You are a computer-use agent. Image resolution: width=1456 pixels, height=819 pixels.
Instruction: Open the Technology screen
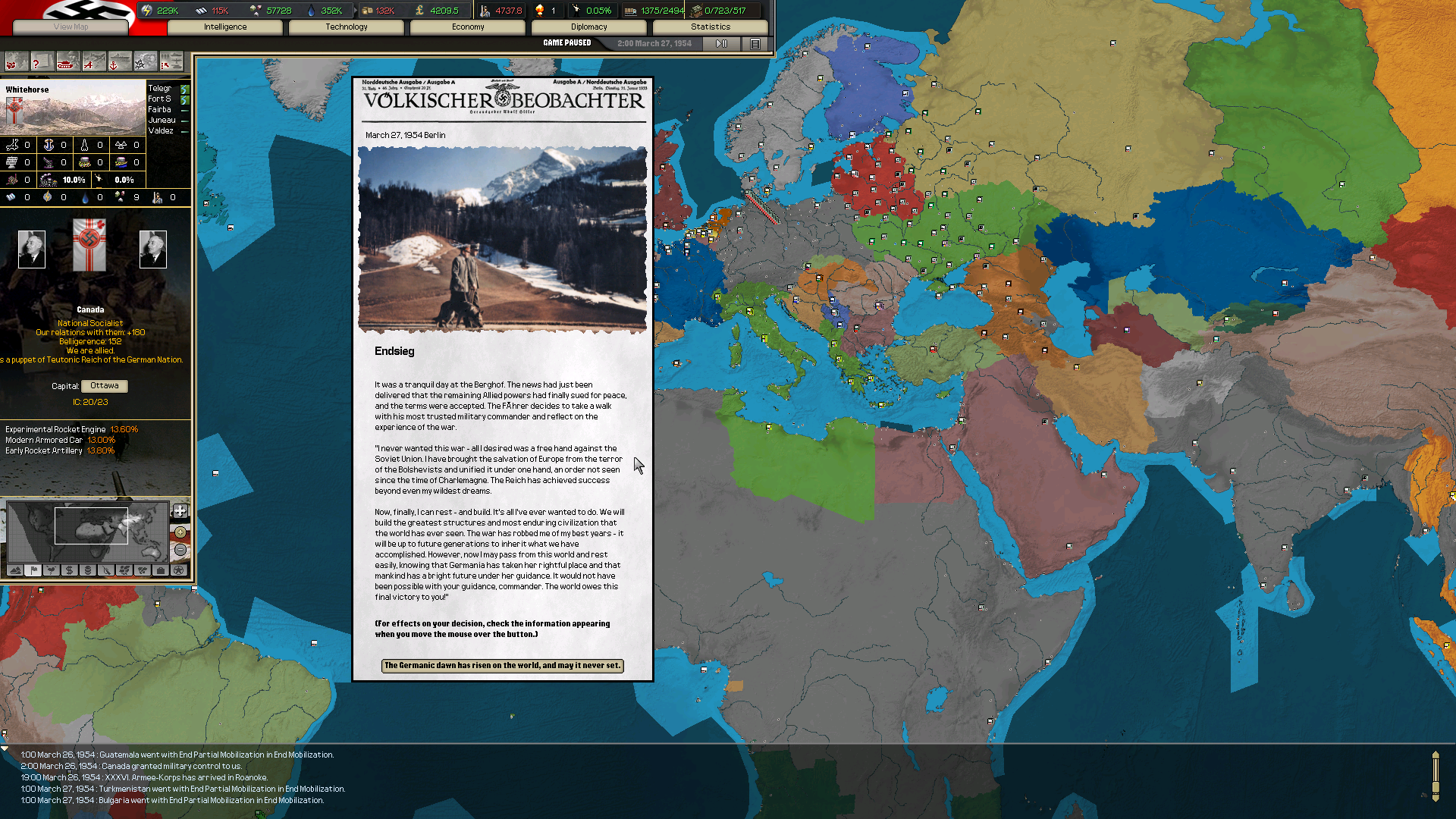tap(347, 27)
